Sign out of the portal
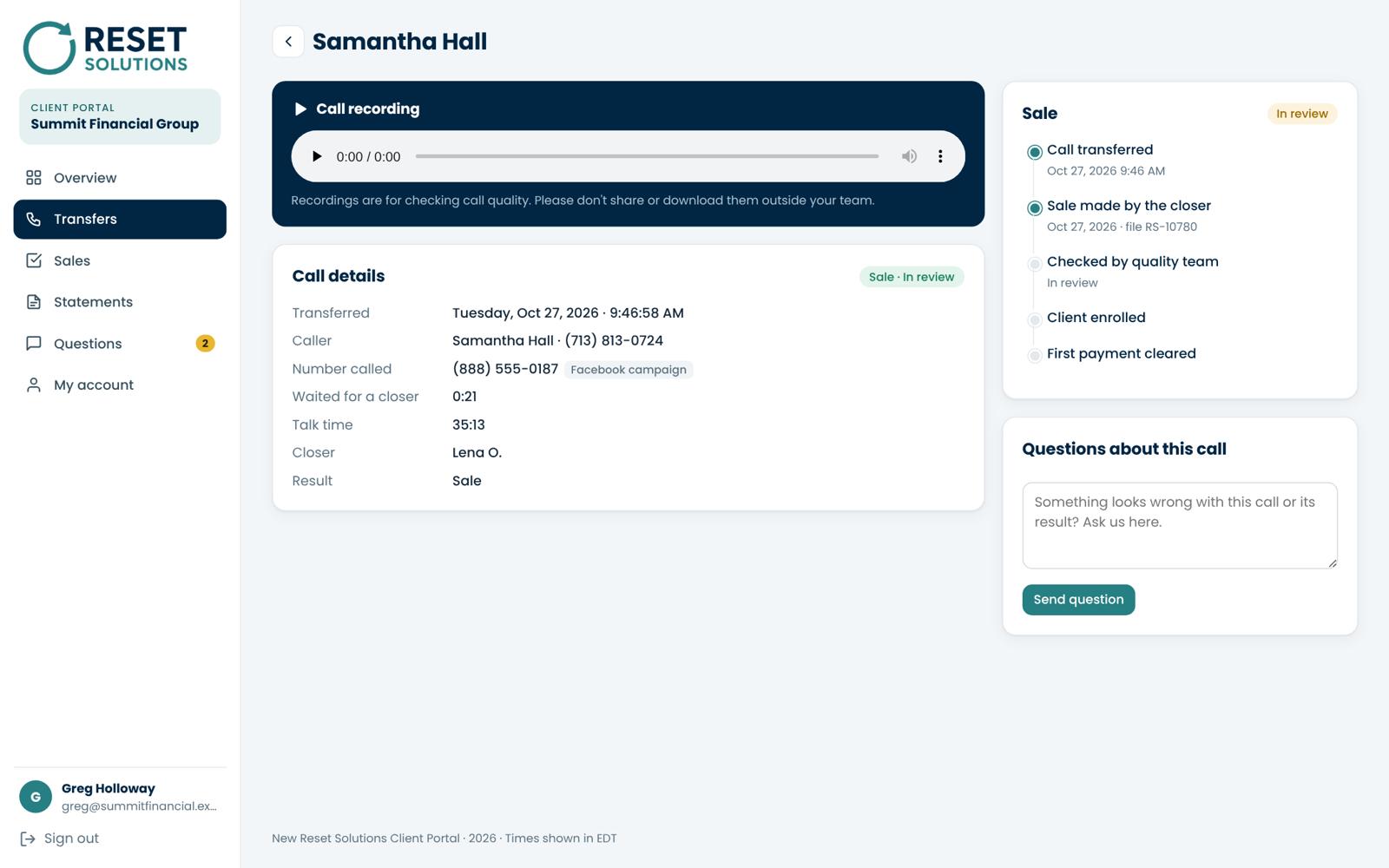This screenshot has height=868, width=1389. [59, 838]
